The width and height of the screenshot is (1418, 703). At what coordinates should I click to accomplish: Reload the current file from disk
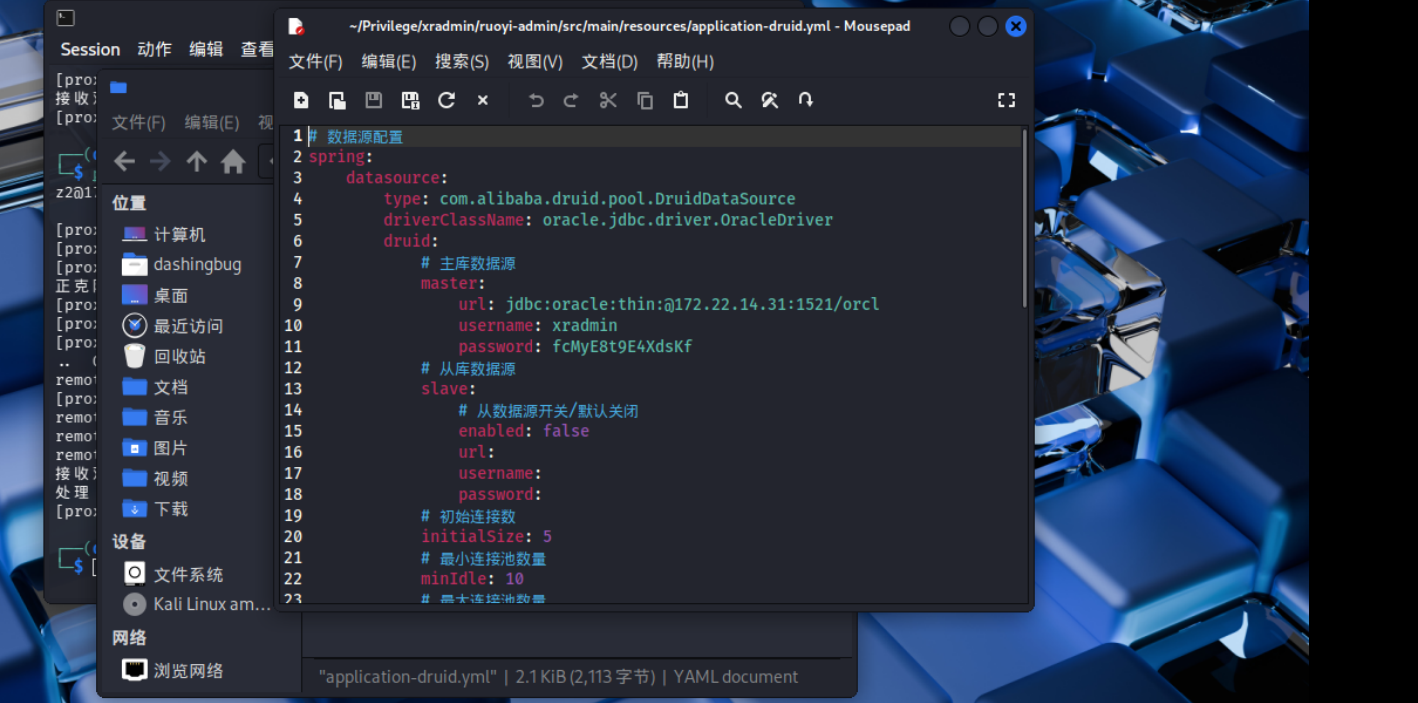[x=446, y=100]
